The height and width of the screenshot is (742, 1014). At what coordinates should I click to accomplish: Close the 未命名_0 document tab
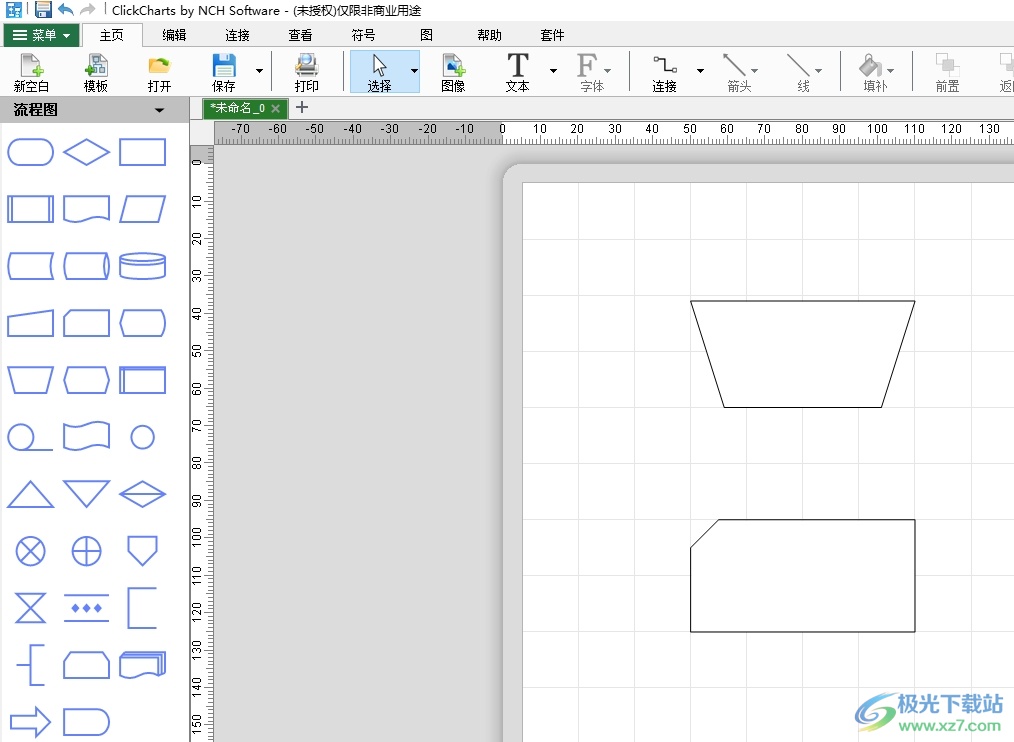point(275,108)
